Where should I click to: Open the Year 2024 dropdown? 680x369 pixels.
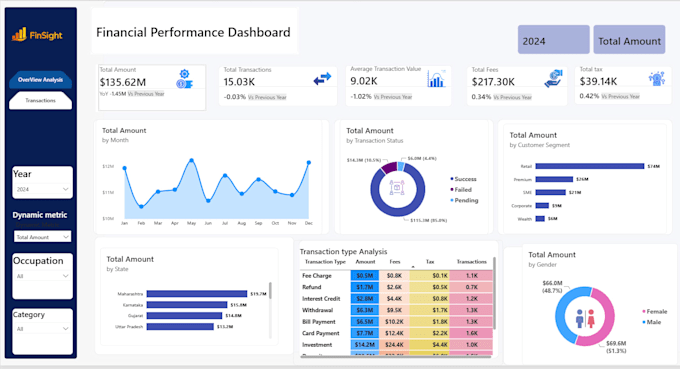click(x=42, y=189)
